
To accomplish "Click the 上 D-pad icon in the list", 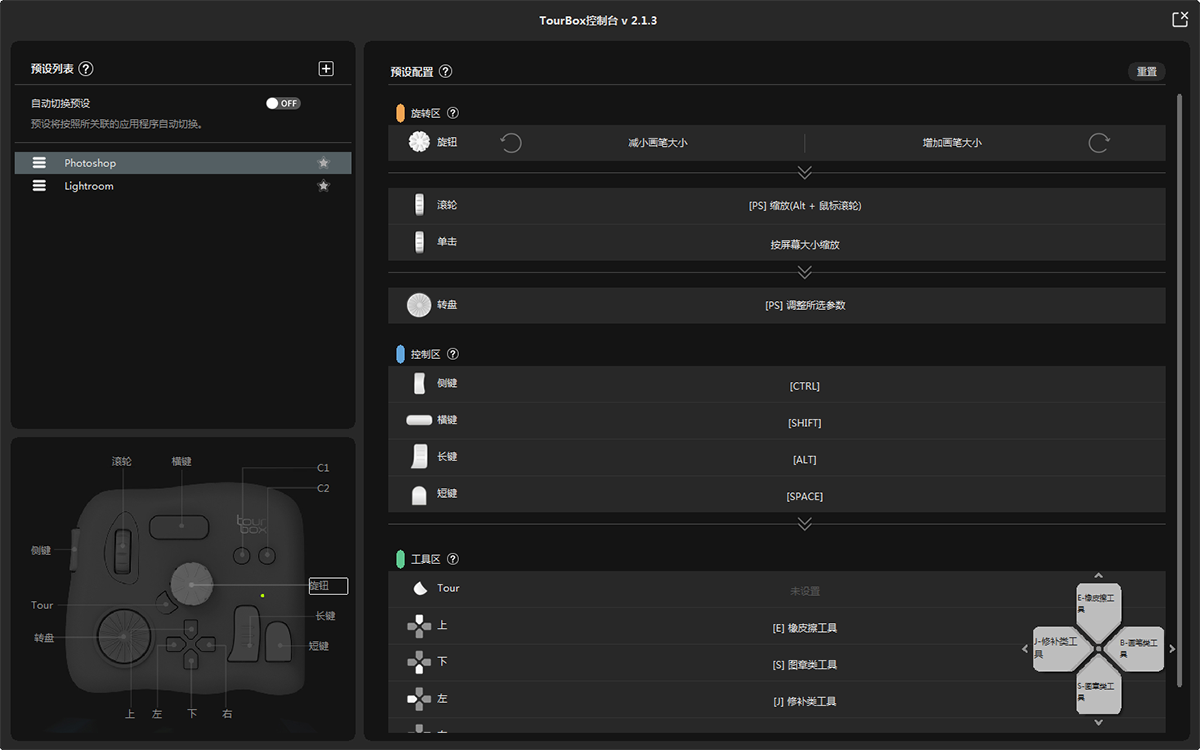I will pos(419,626).
